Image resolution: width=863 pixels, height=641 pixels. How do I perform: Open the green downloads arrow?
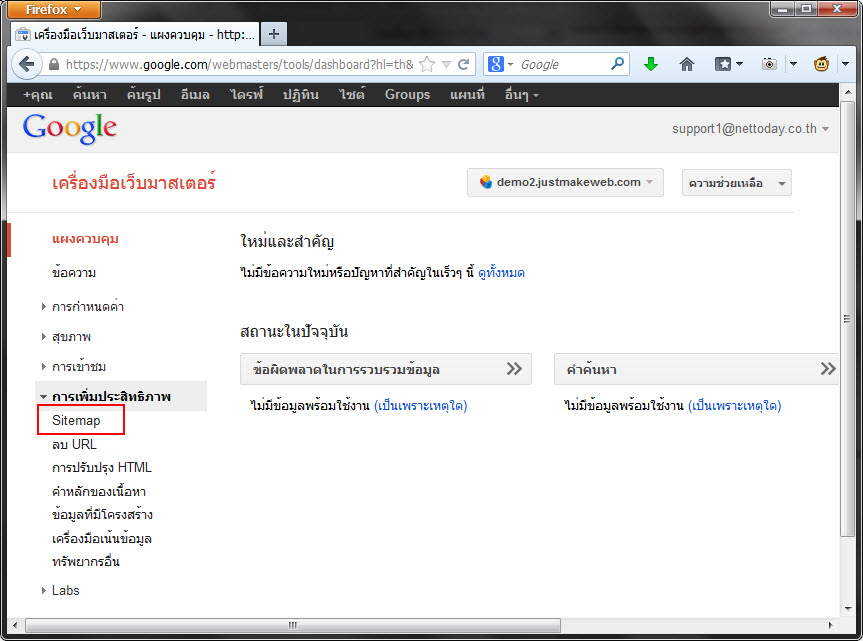tap(651, 64)
